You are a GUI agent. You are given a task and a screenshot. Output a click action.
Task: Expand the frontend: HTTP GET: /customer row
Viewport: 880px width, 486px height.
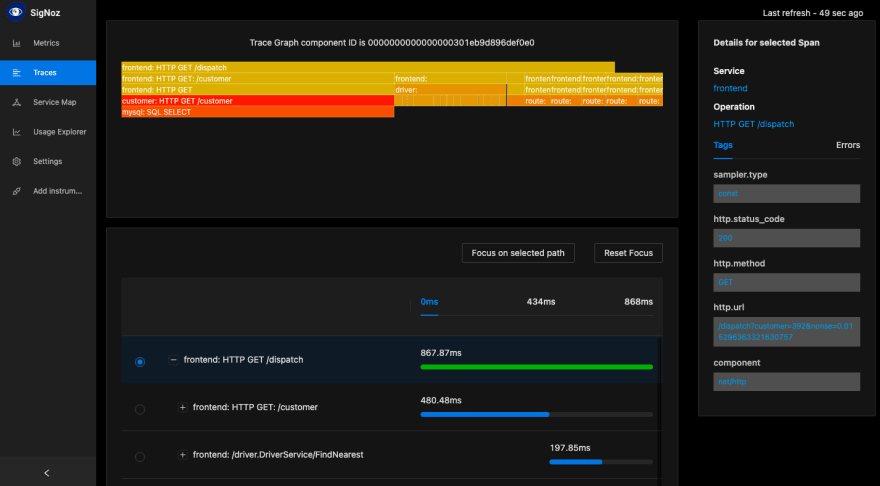[182, 407]
